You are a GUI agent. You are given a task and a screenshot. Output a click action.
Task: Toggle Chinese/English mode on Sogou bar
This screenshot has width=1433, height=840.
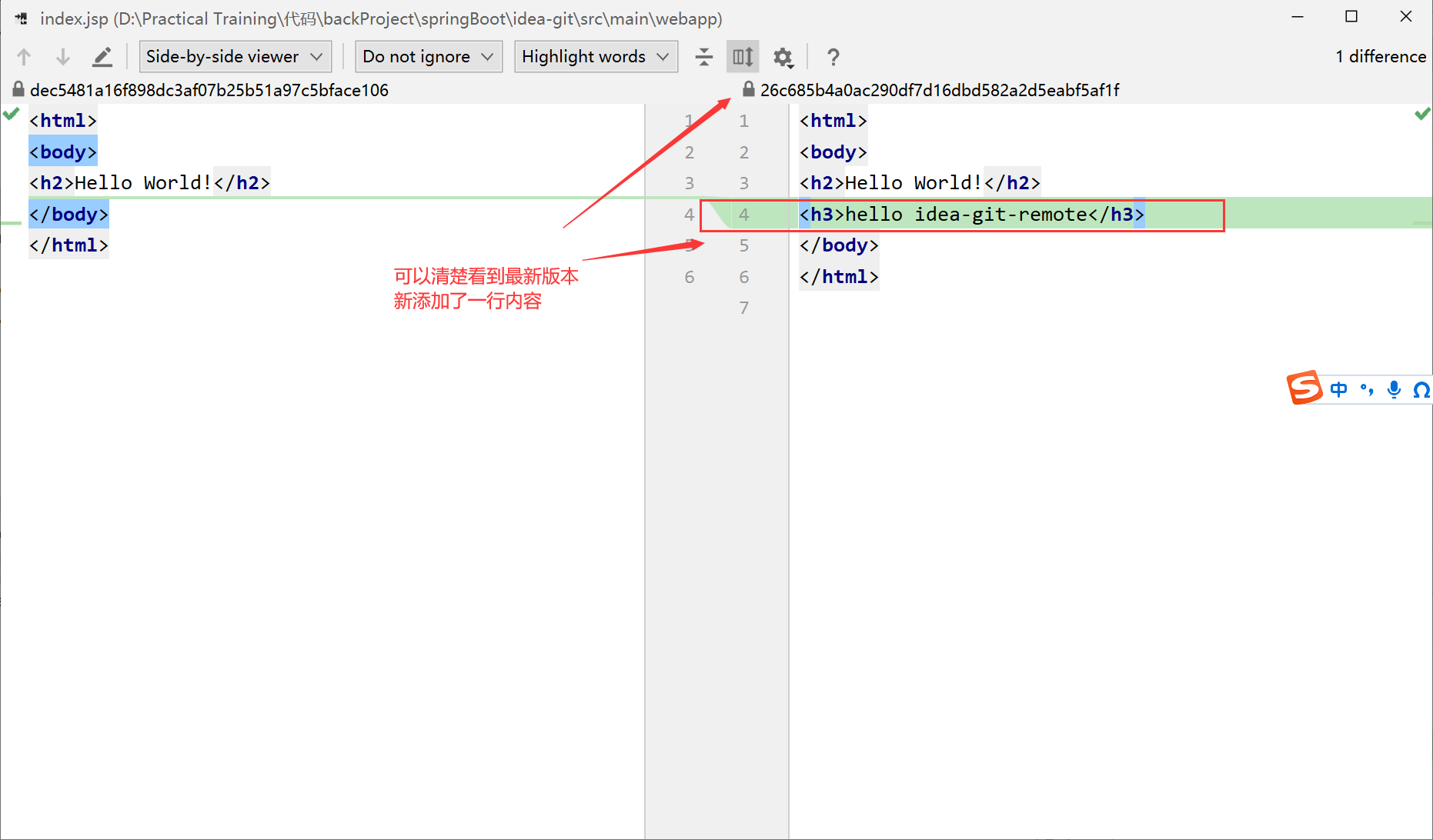click(x=1339, y=389)
